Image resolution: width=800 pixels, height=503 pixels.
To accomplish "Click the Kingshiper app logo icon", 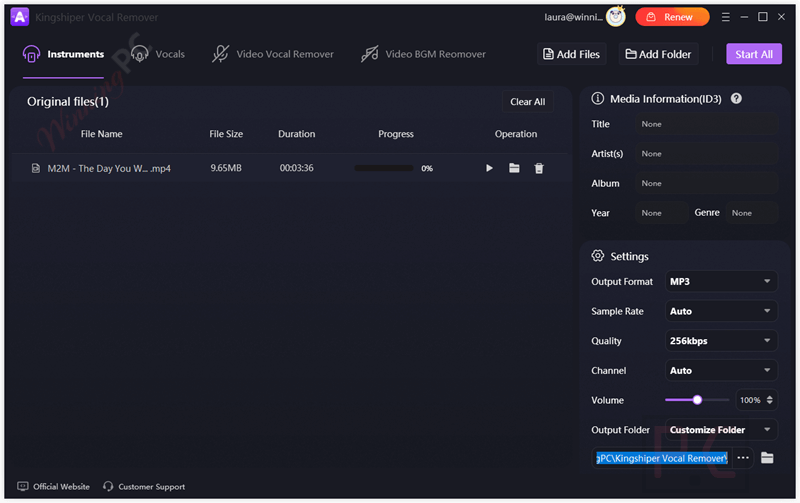I will 19,17.
